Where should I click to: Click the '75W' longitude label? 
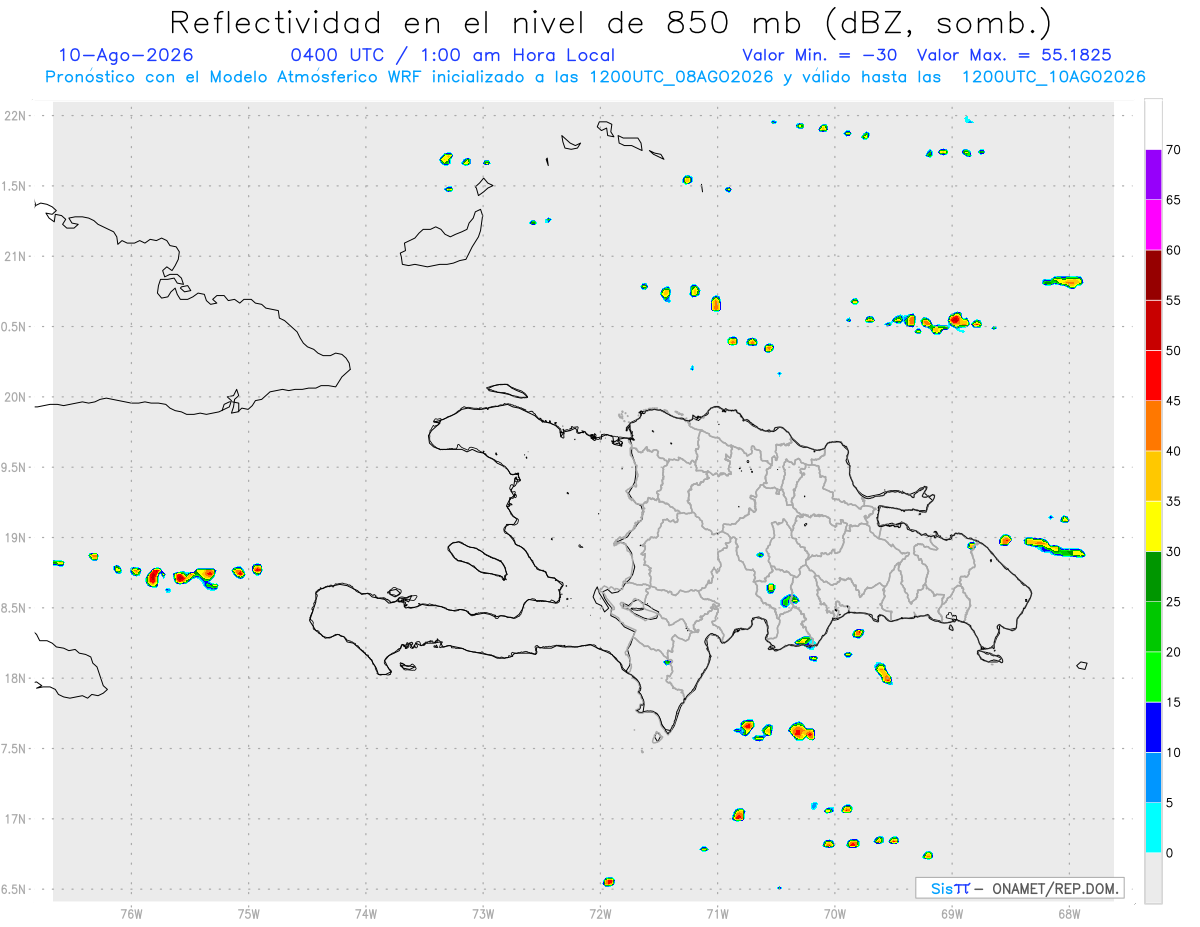pos(249,914)
